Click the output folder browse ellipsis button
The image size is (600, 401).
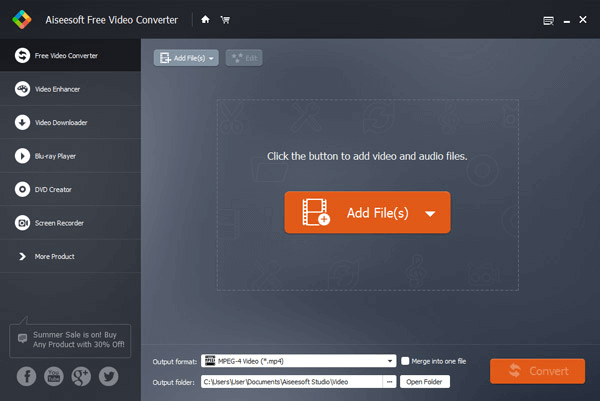pyautogui.click(x=388, y=381)
